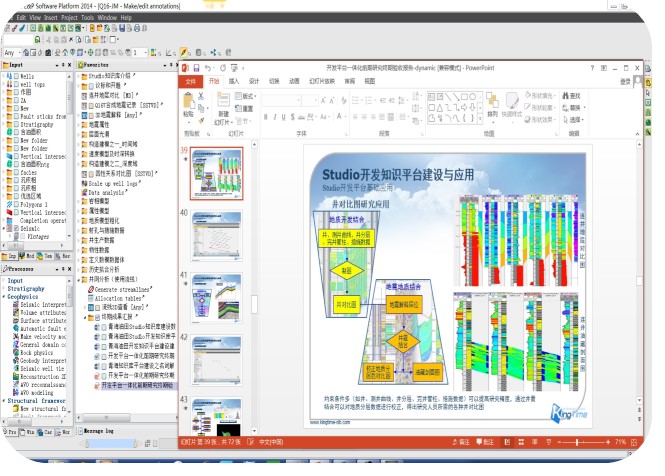The image size is (665, 476).
Task: Toggle Underline formatting in PowerPoint ribbon
Action: tap(283, 117)
